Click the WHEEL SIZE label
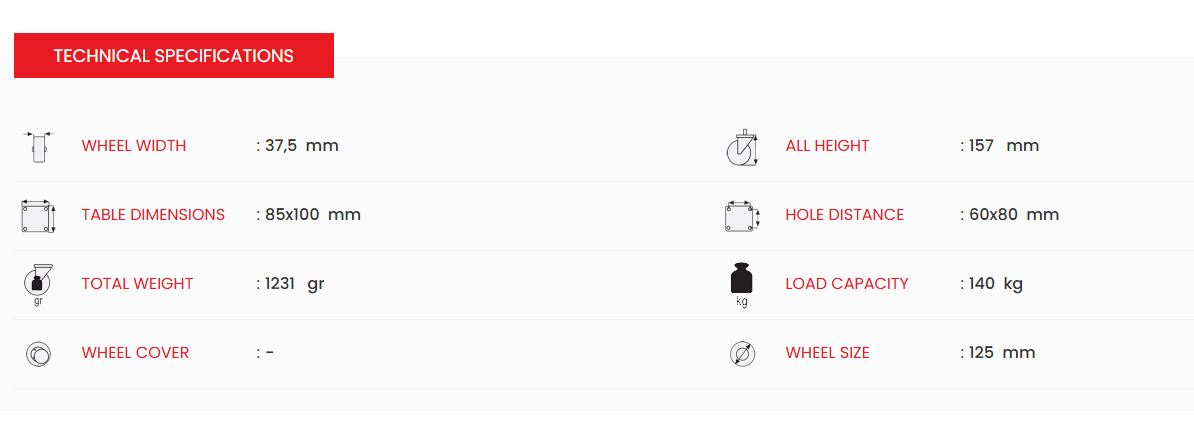The image size is (1194, 428). tap(827, 353)
